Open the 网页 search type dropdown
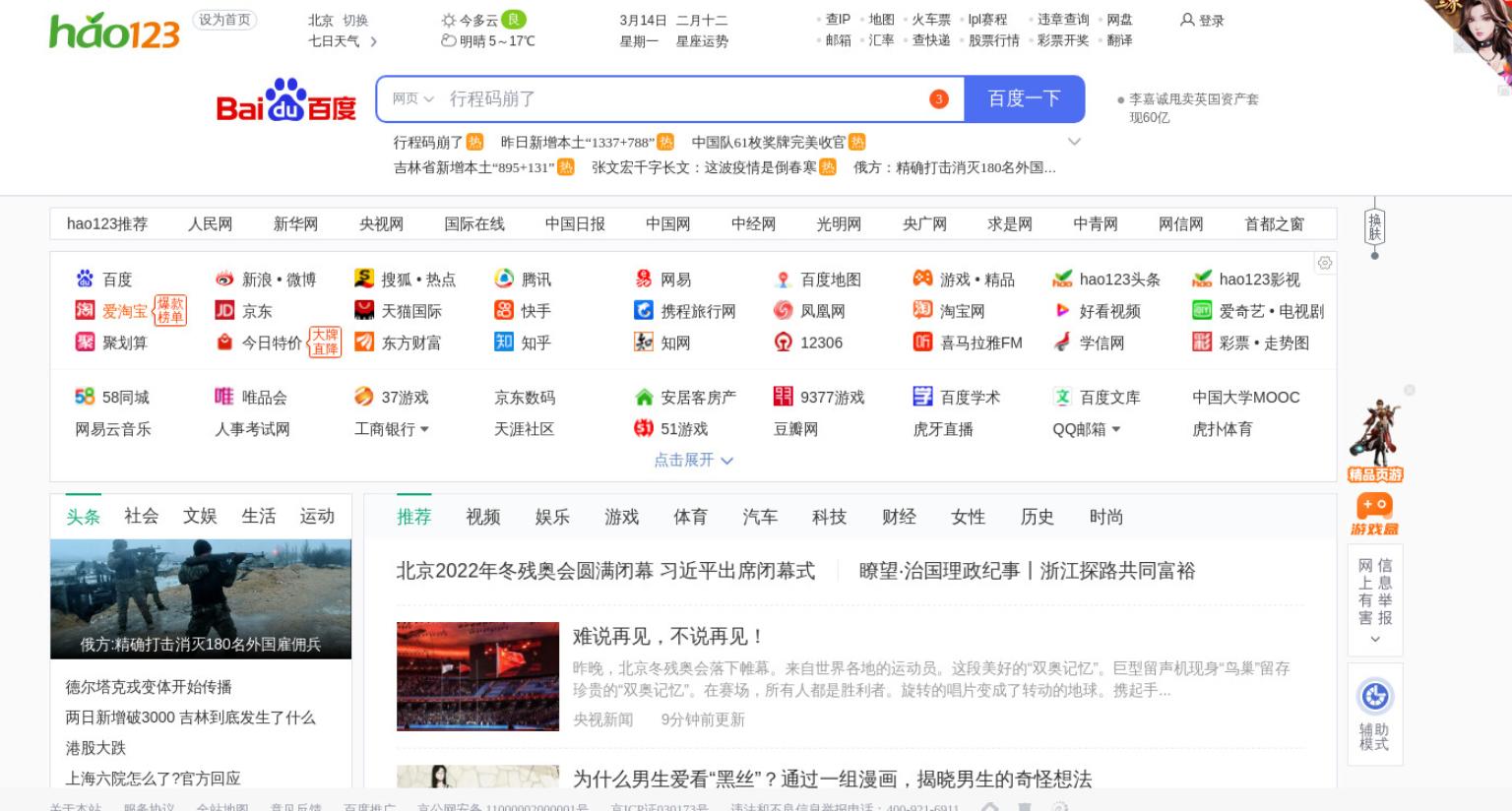Image resolution: width=1512 pixels, height=811 pixels. pos(412,98)
